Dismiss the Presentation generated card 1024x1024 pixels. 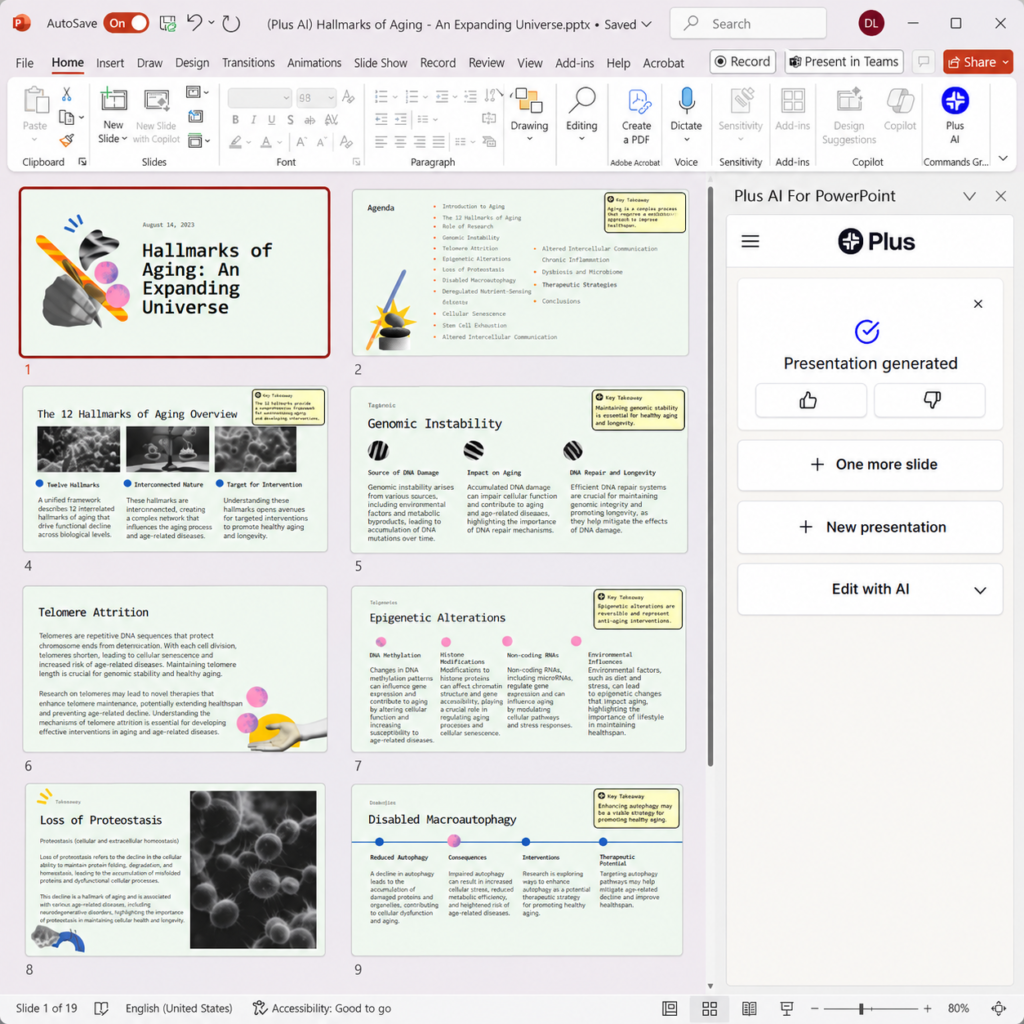click(978, 304)
